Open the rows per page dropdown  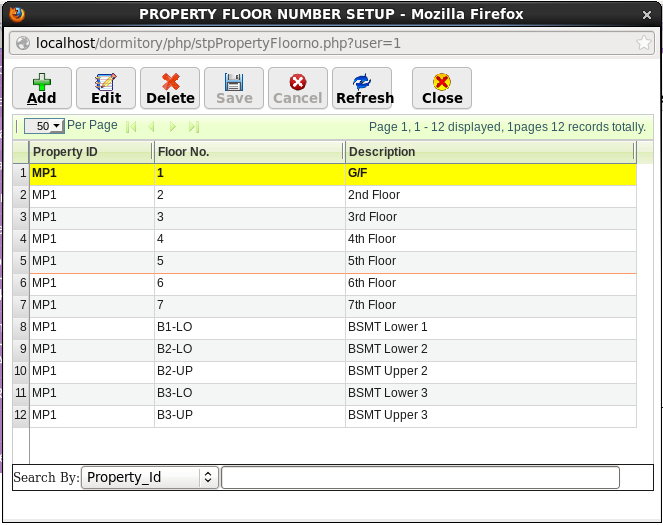click(43, 127)
